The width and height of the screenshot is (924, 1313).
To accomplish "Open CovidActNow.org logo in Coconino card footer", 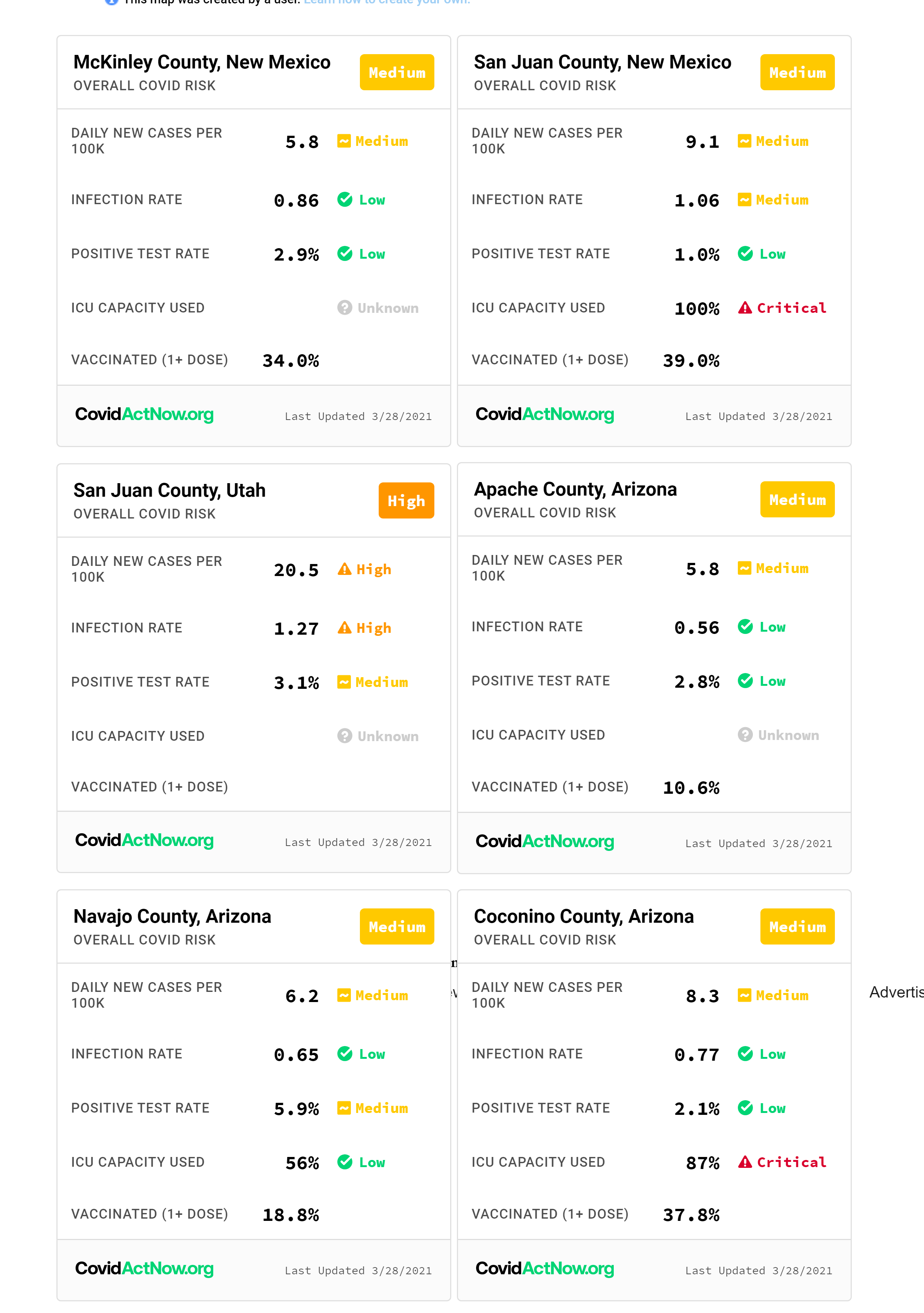I will coord(545,1268).
